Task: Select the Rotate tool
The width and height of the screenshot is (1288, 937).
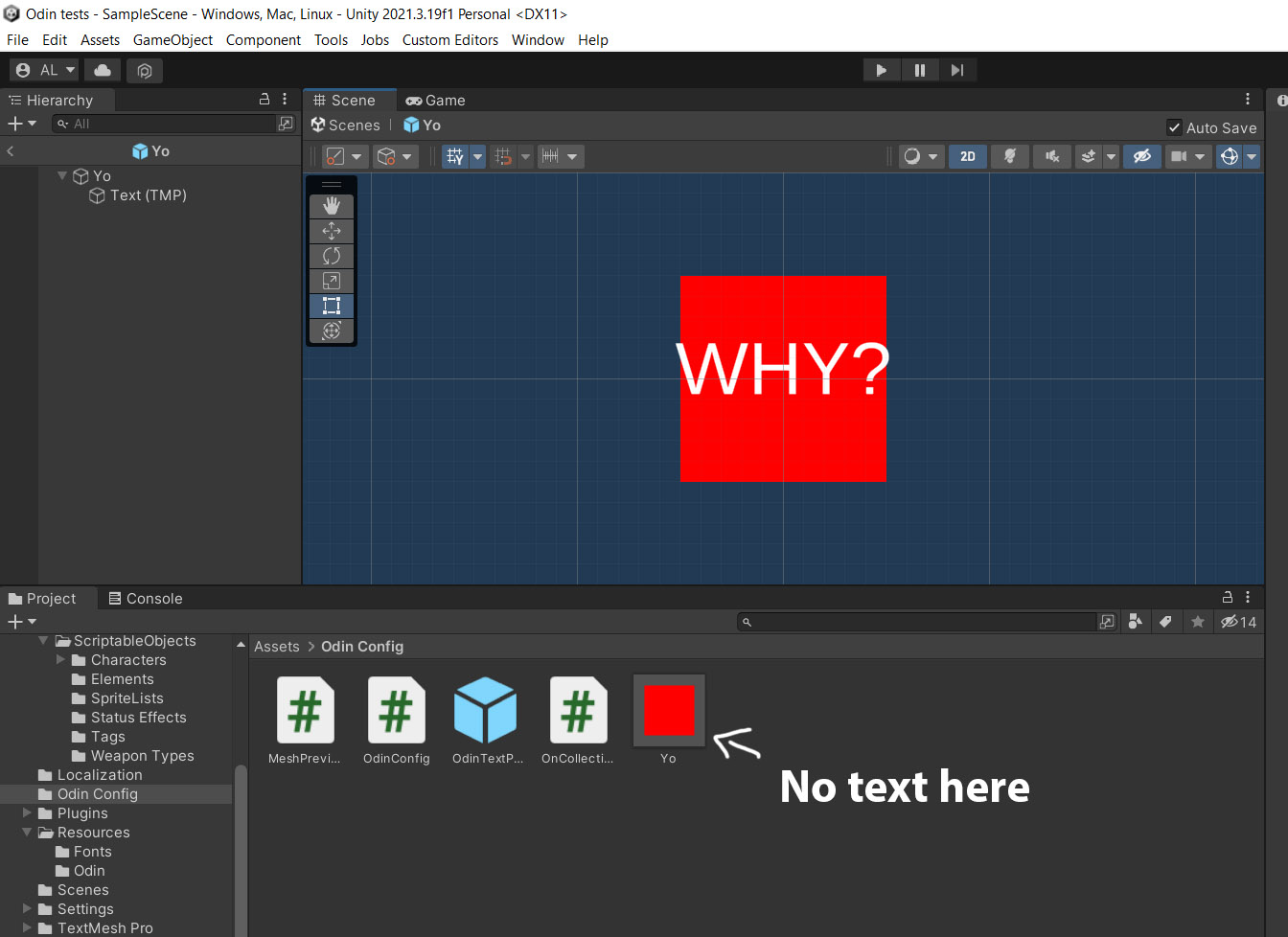Action: pyautogui.click(x=331, y=256)
